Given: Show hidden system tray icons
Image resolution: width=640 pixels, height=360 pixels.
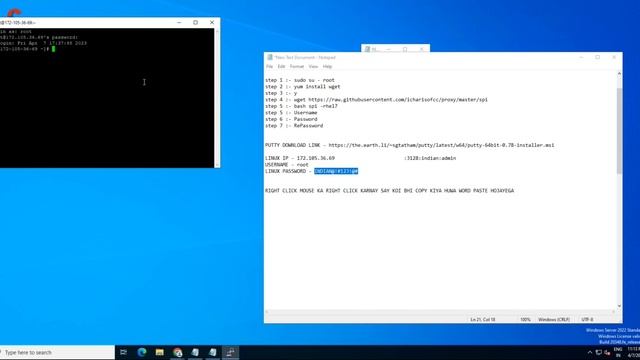Looking at the screenshot, I should (x=590, y=352).
